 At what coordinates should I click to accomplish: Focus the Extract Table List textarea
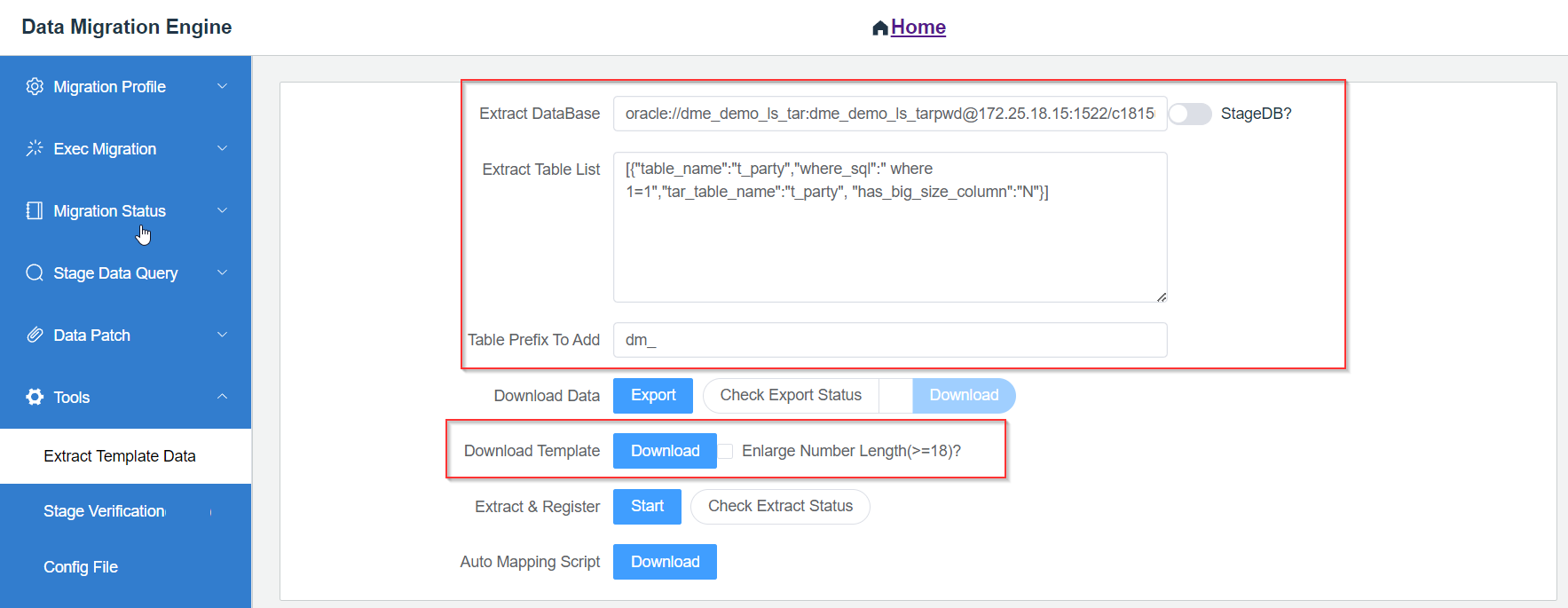[x=890, y=227]
